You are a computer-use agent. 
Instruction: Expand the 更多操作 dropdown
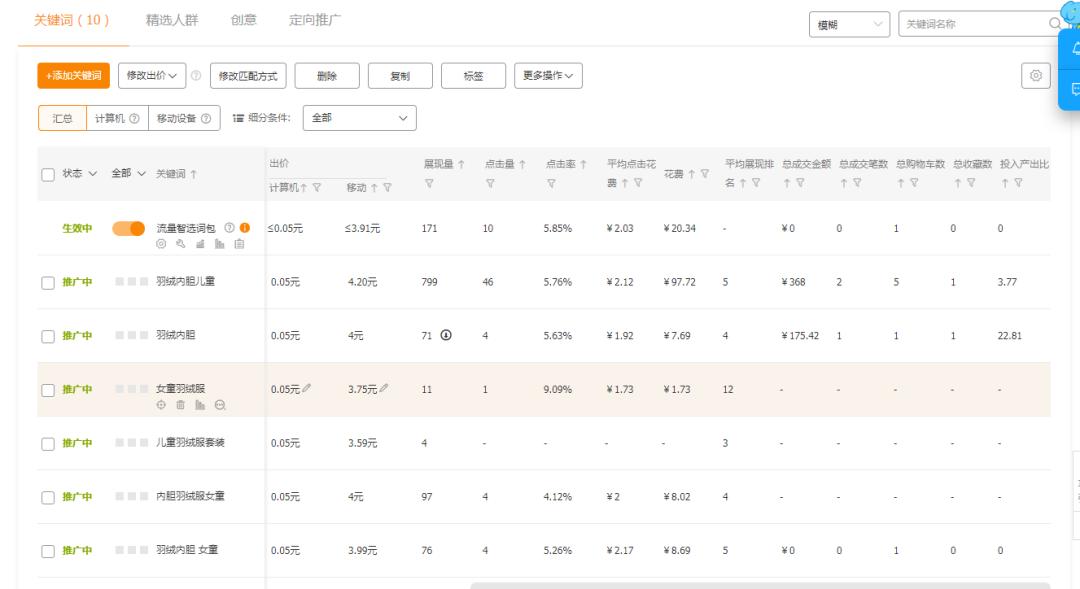click(x=549, y=75)
